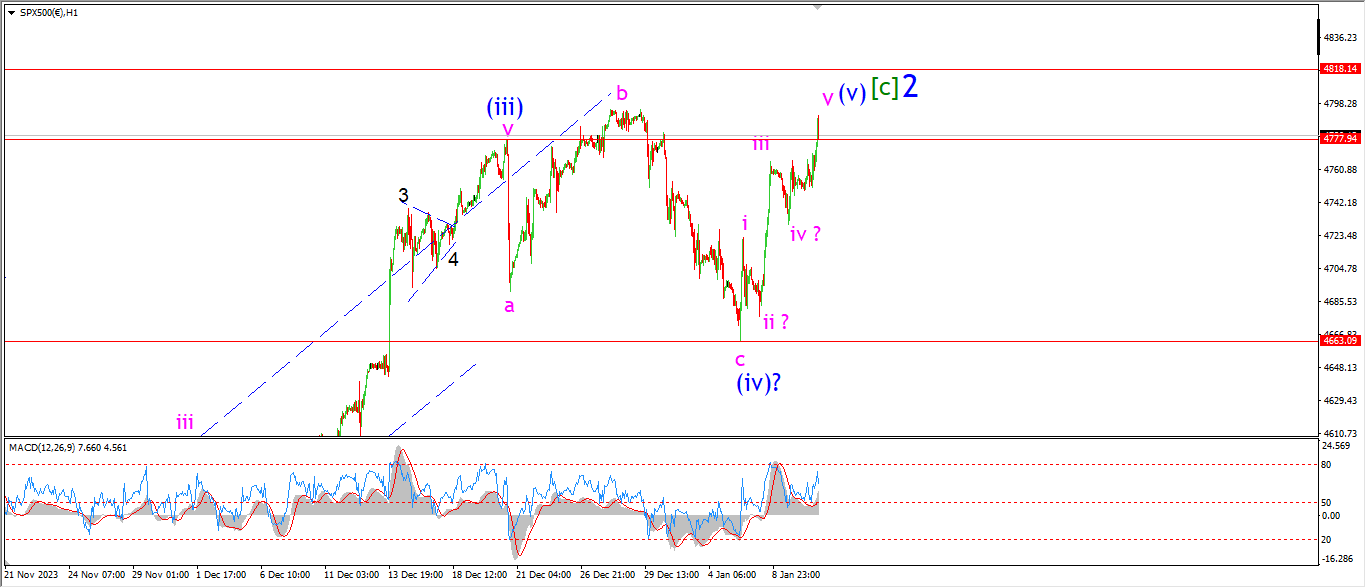Select the blue (iii) wave label
The image size is (1366, 588).
[x=505, y=106]
